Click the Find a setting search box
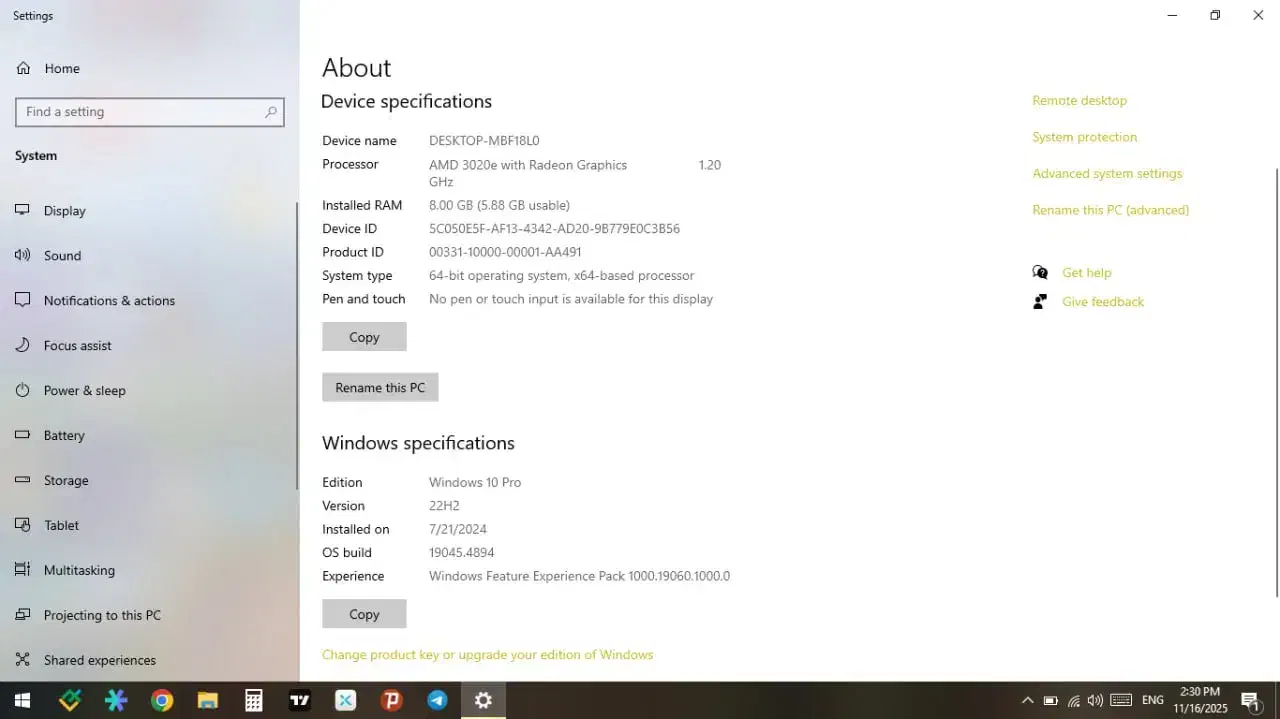Viewport: 1280px width, 719px height. pos(140,112)
